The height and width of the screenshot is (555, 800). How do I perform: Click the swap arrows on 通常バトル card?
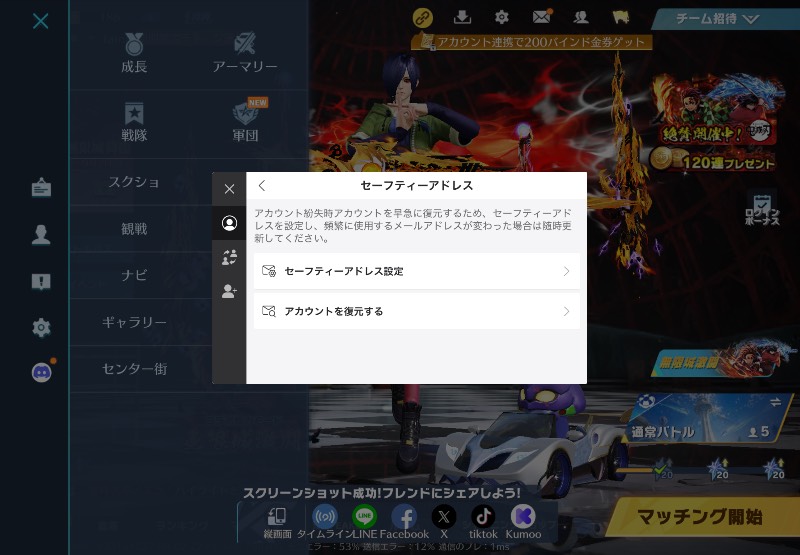[776, 402]
